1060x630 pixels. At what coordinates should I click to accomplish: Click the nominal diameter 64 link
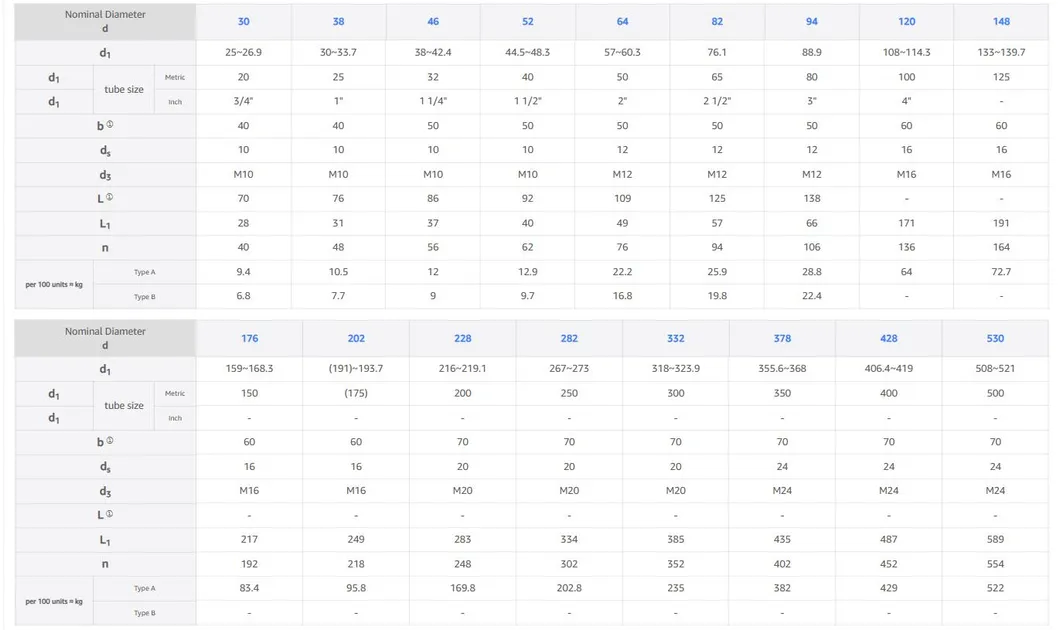click(623, 22)
